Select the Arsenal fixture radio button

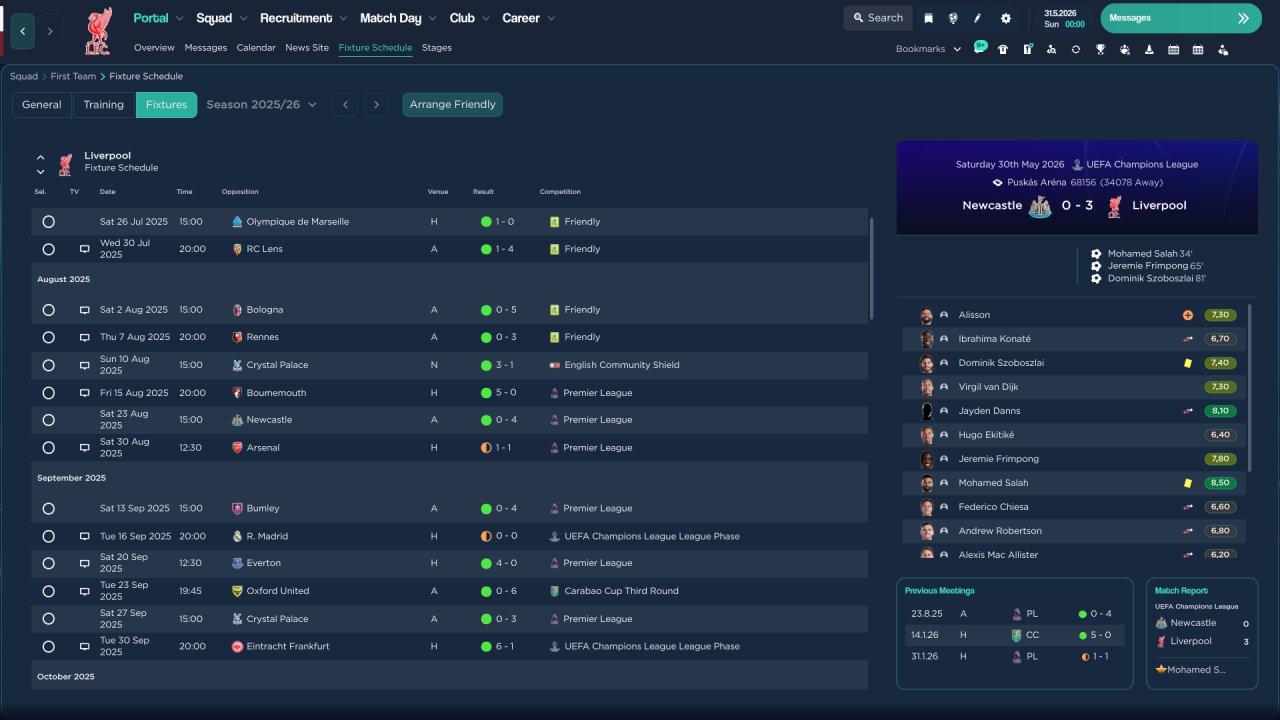pos(48,448)
